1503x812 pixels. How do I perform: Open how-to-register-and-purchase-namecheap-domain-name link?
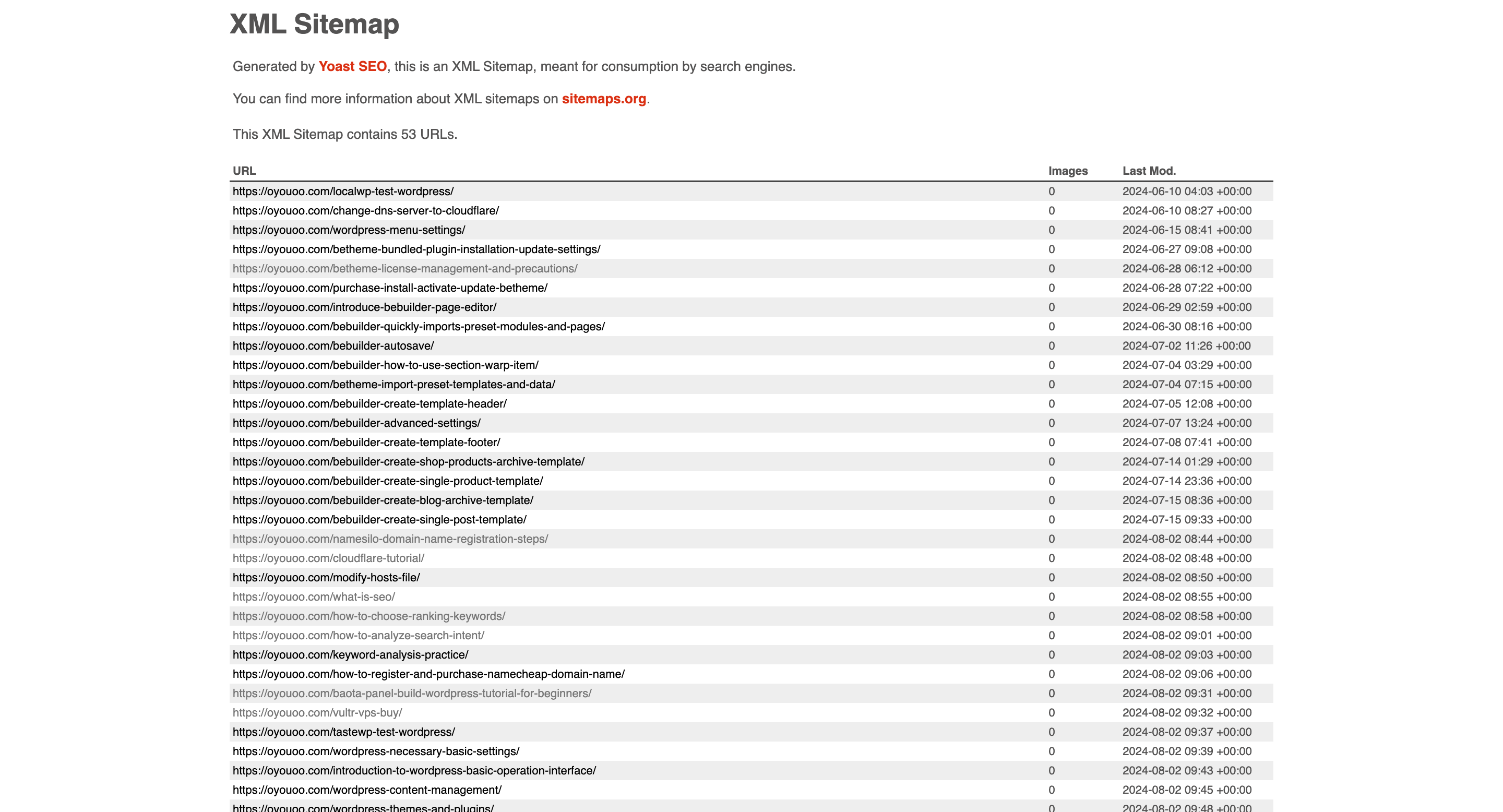pos(429,674)
